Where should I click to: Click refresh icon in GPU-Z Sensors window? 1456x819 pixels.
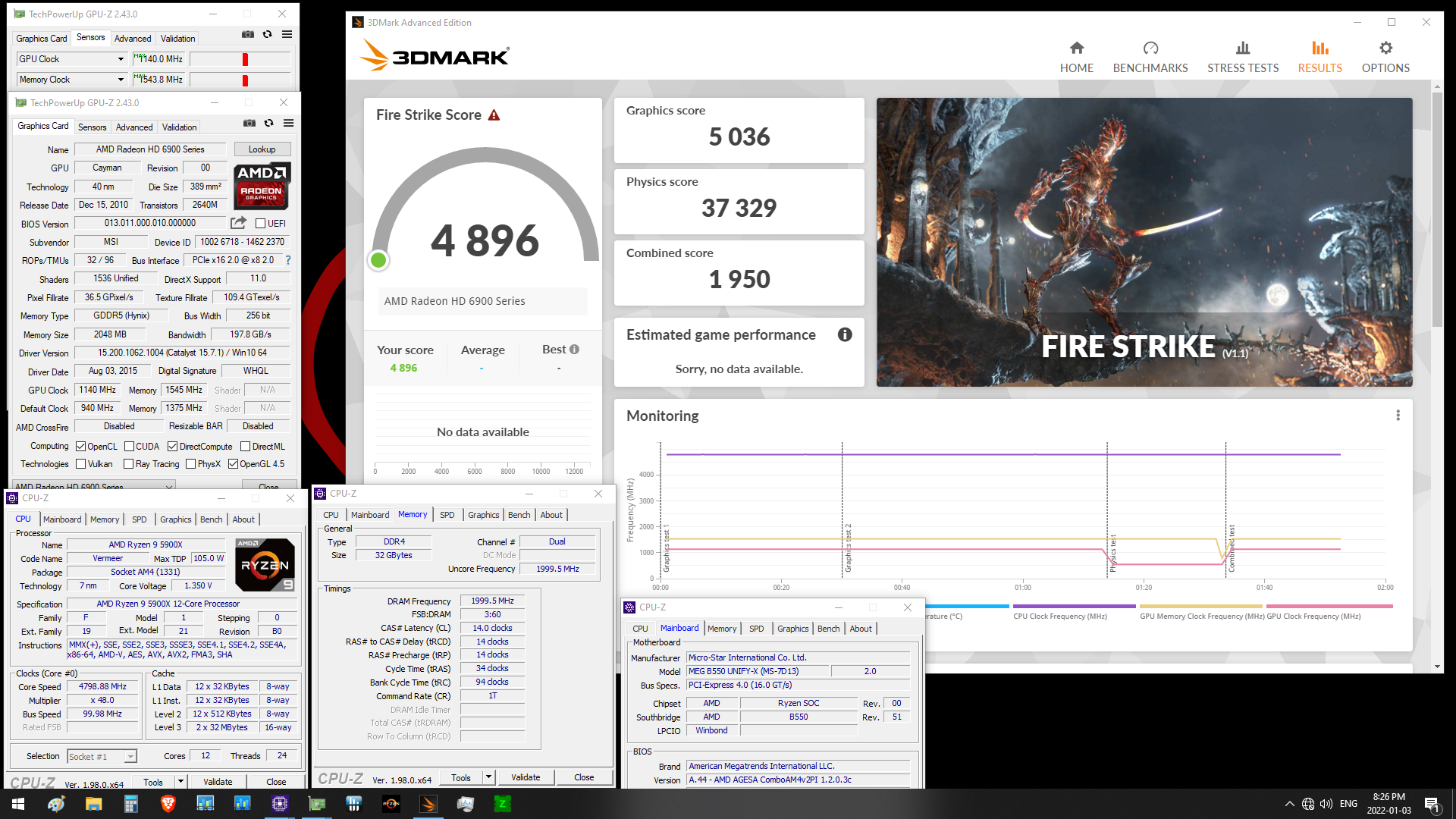tap(267, 34)
